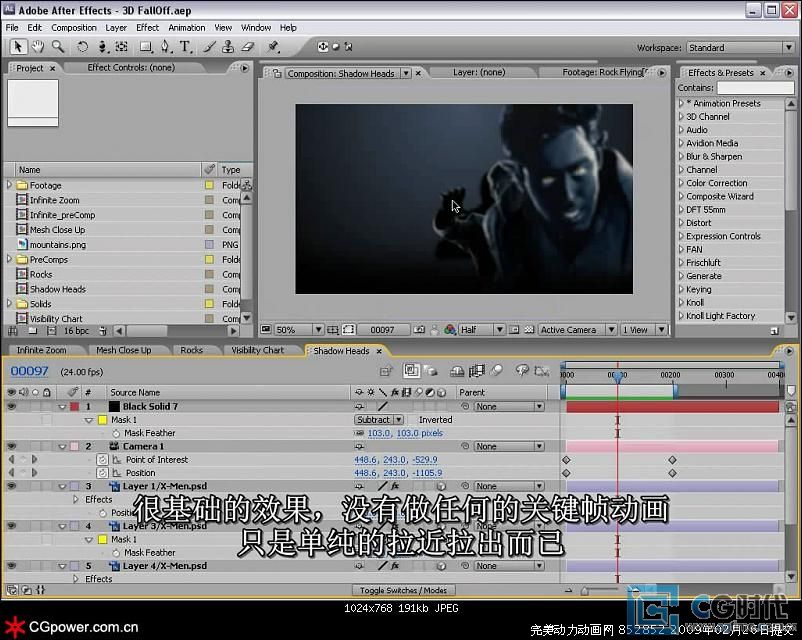The height and width of the screenshot is (640, 802).
Task: Switch to the Infinite Zoom timeline tab
Action: pyautogui.click(x=41, y=350)
